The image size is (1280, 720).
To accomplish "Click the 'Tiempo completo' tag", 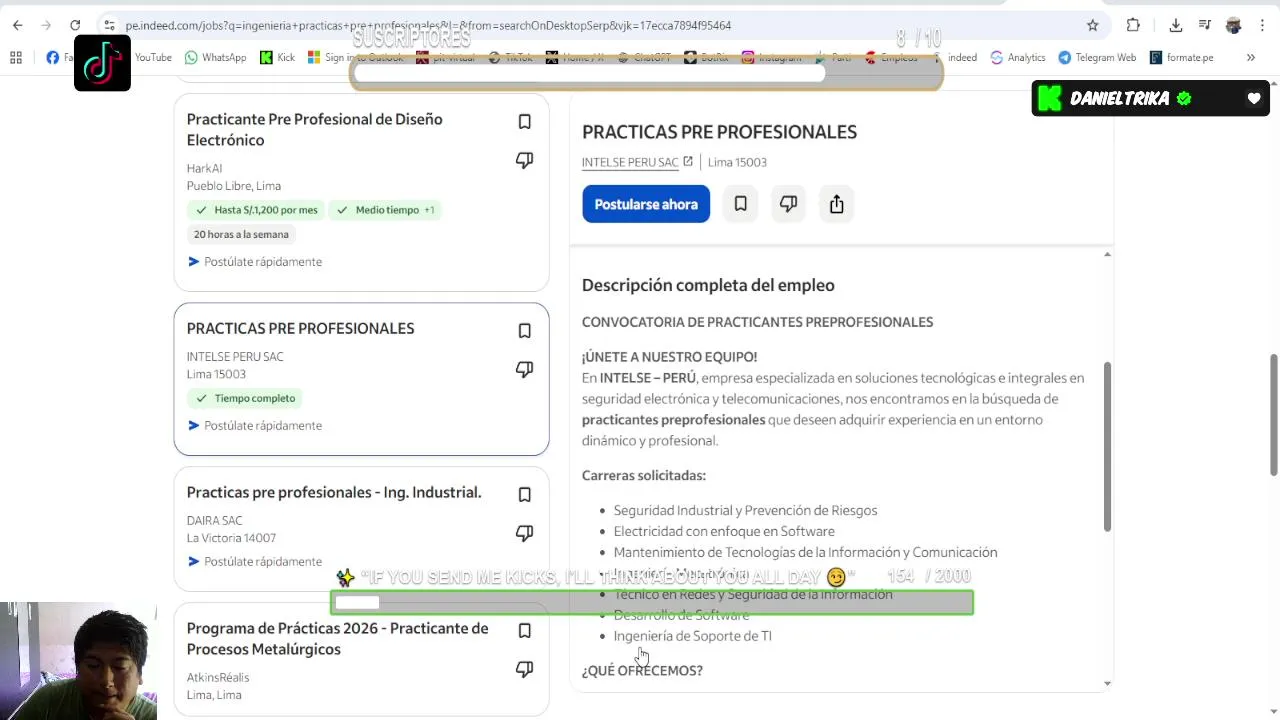I will [245, 398].
